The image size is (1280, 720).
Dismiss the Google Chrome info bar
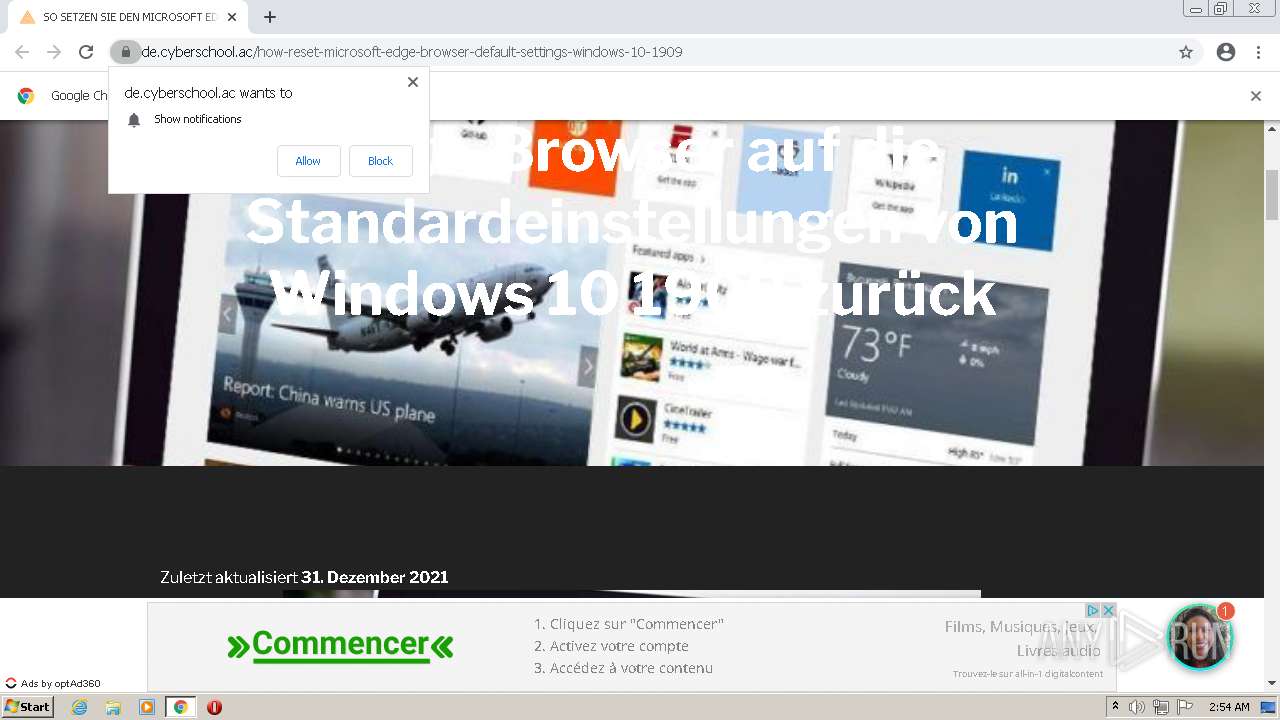click(1256, 96)
